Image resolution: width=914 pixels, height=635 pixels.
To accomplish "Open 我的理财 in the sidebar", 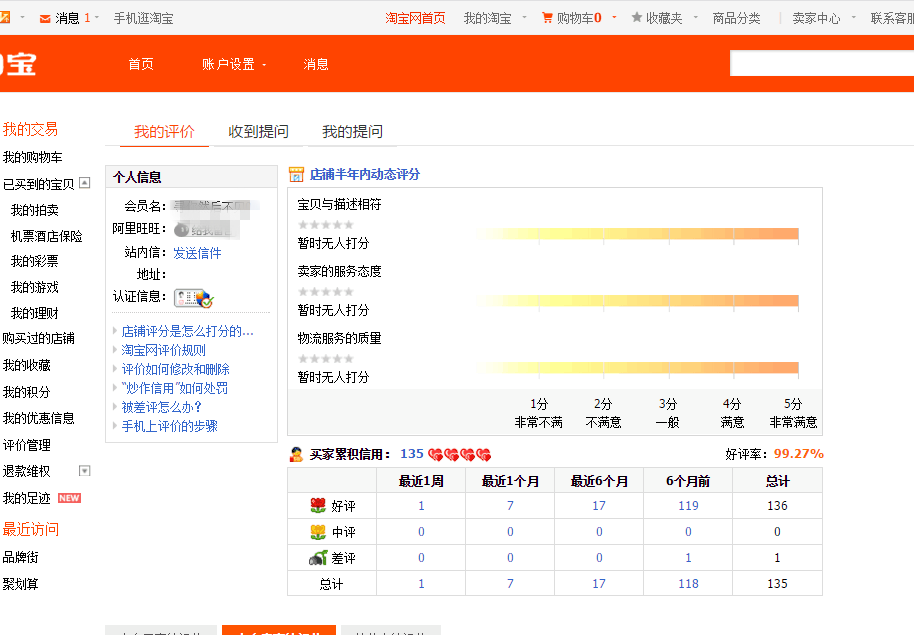I will pos(34,313).
